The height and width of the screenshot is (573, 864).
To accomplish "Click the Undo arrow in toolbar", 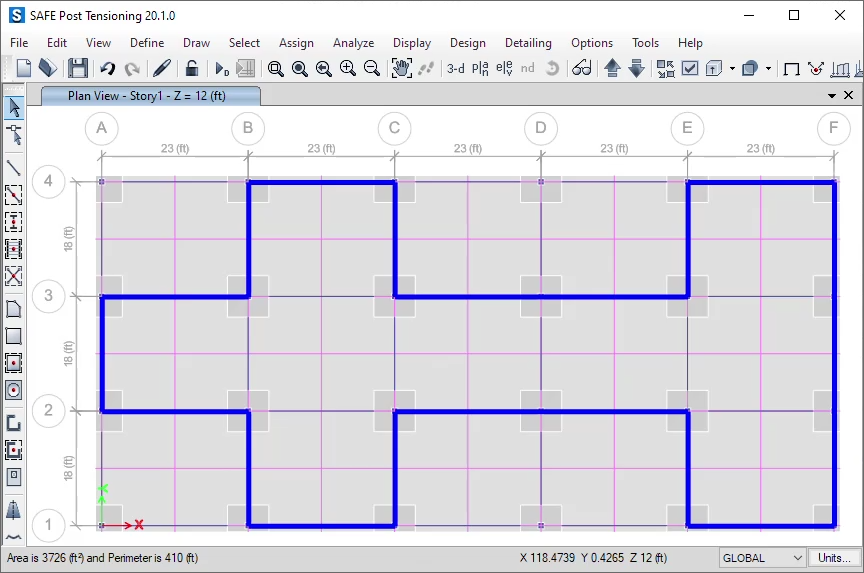I will click(x=107, y=68).
